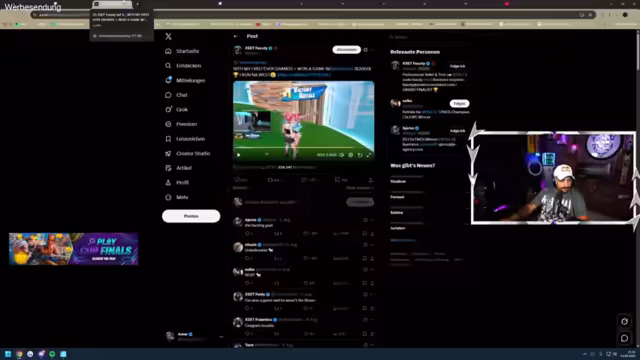Click the Posten button
640x360 pixels.
[x=191, y=216]
